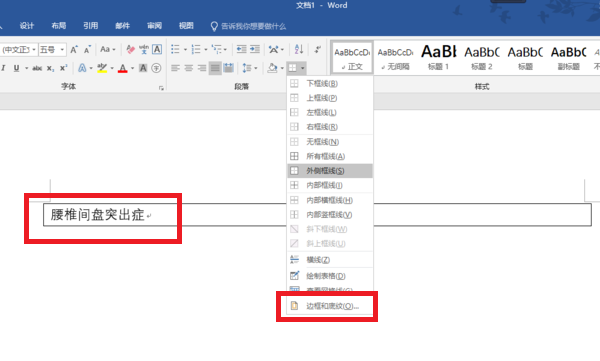
Task: Expand the font color dropdown arrow
Action: coord(132,69)
